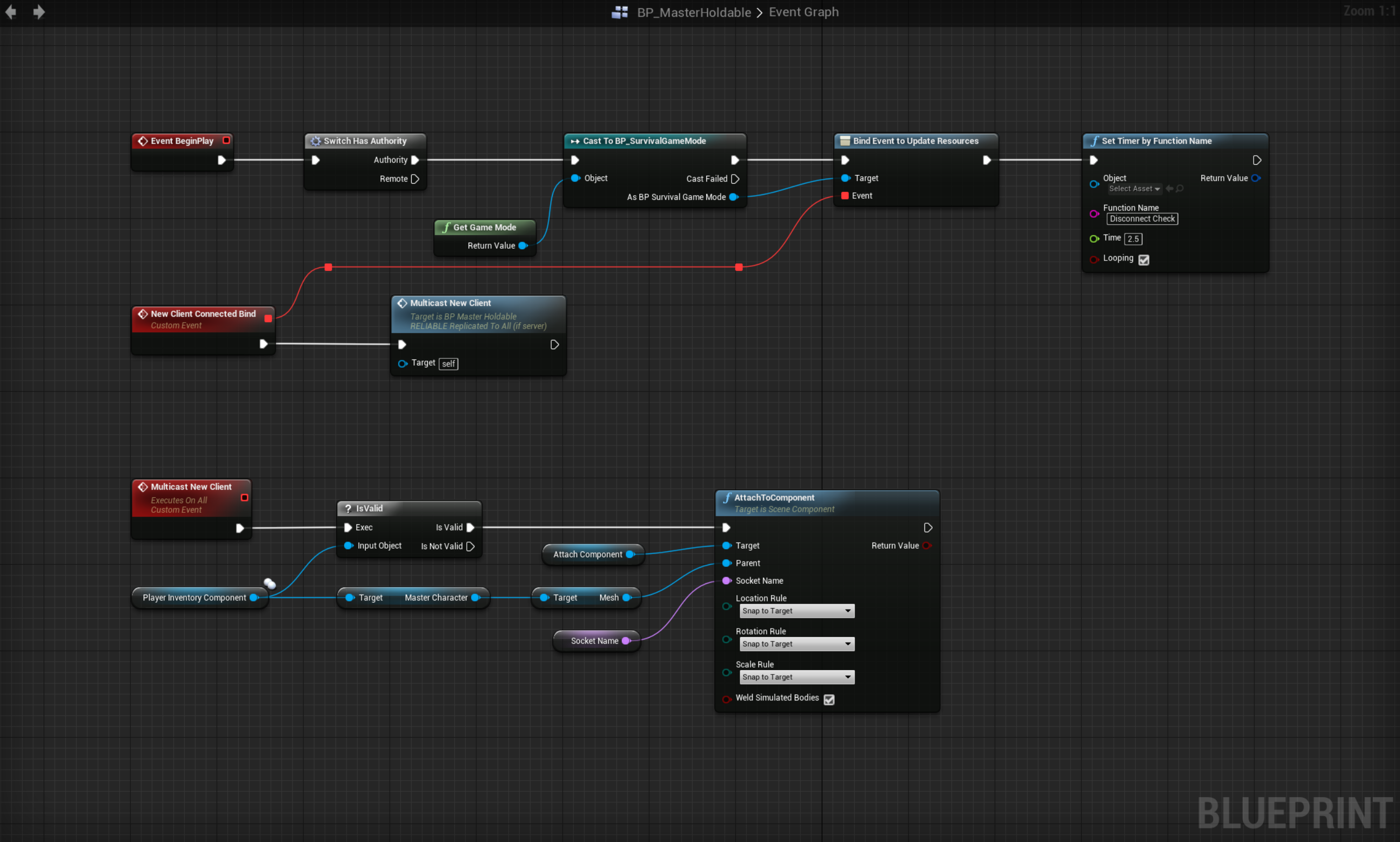Expand the Scale Rule dropdown
1400x842 pixels.
pos(796,677)
